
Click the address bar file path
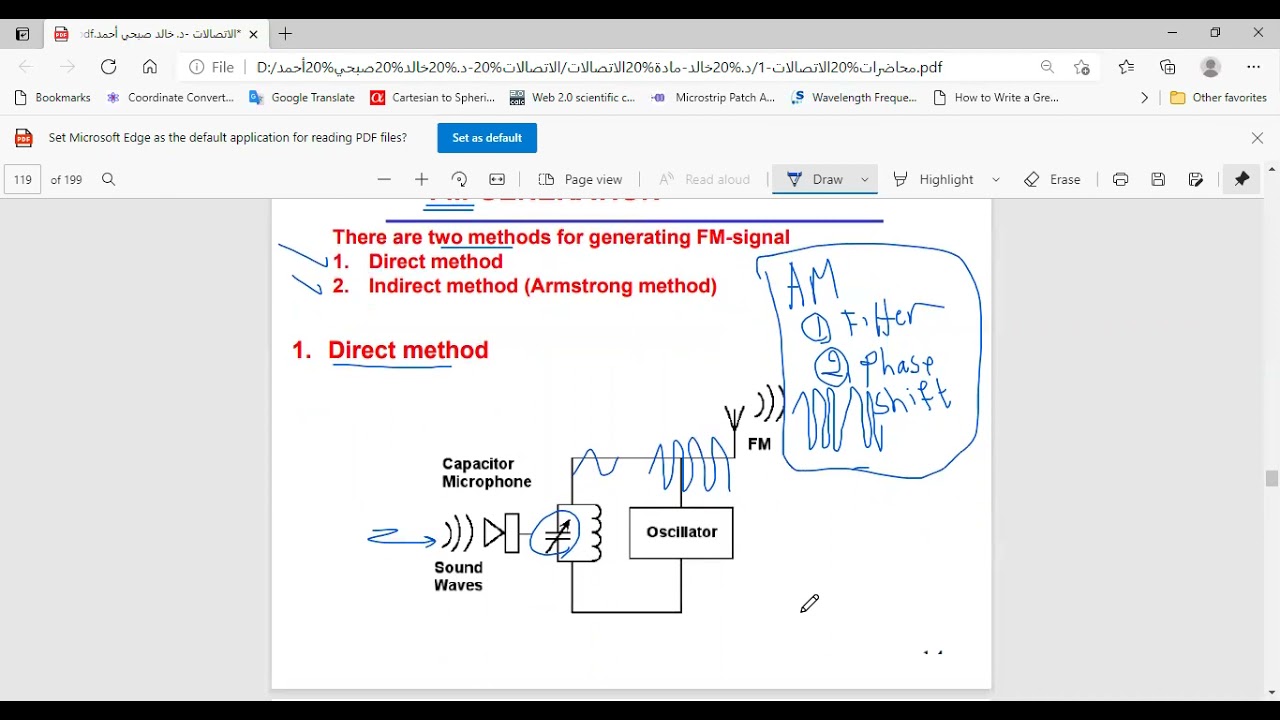pyautogui.click(x=600, y=67)
